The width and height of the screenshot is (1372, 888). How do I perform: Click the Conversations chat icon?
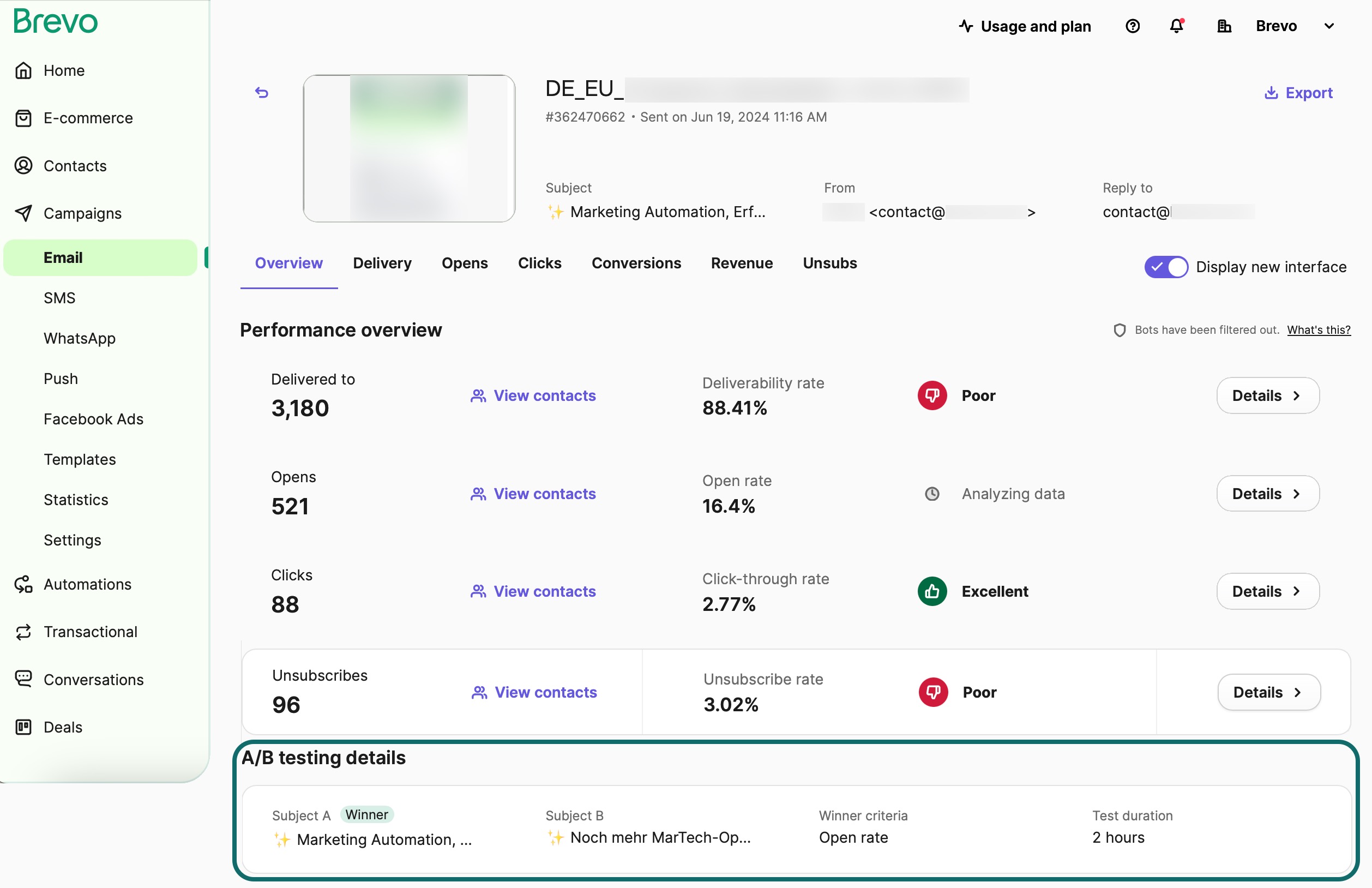[x=23, y=679]
